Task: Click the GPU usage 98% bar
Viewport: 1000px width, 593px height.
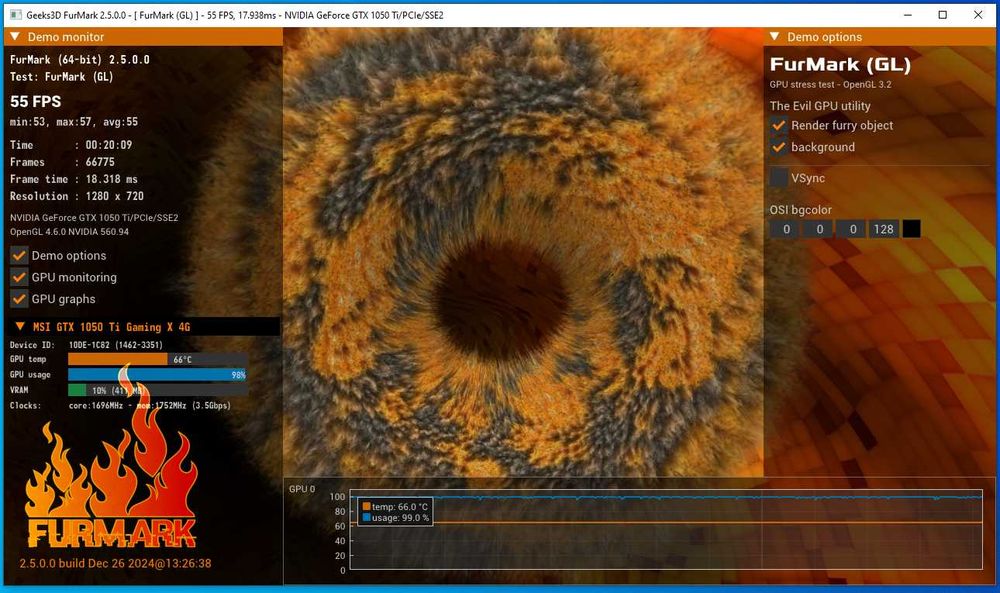Action: [x=158, y=375]
